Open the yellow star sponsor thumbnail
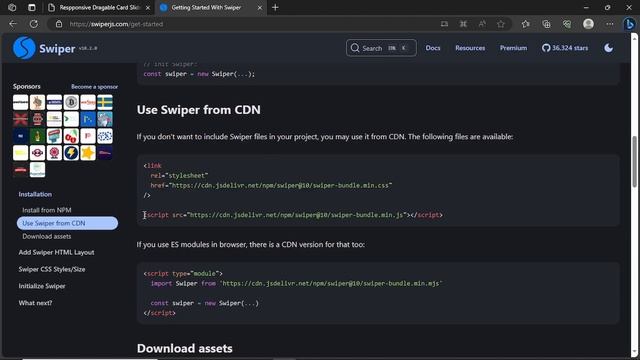The image size is (640, 360). 88,153
